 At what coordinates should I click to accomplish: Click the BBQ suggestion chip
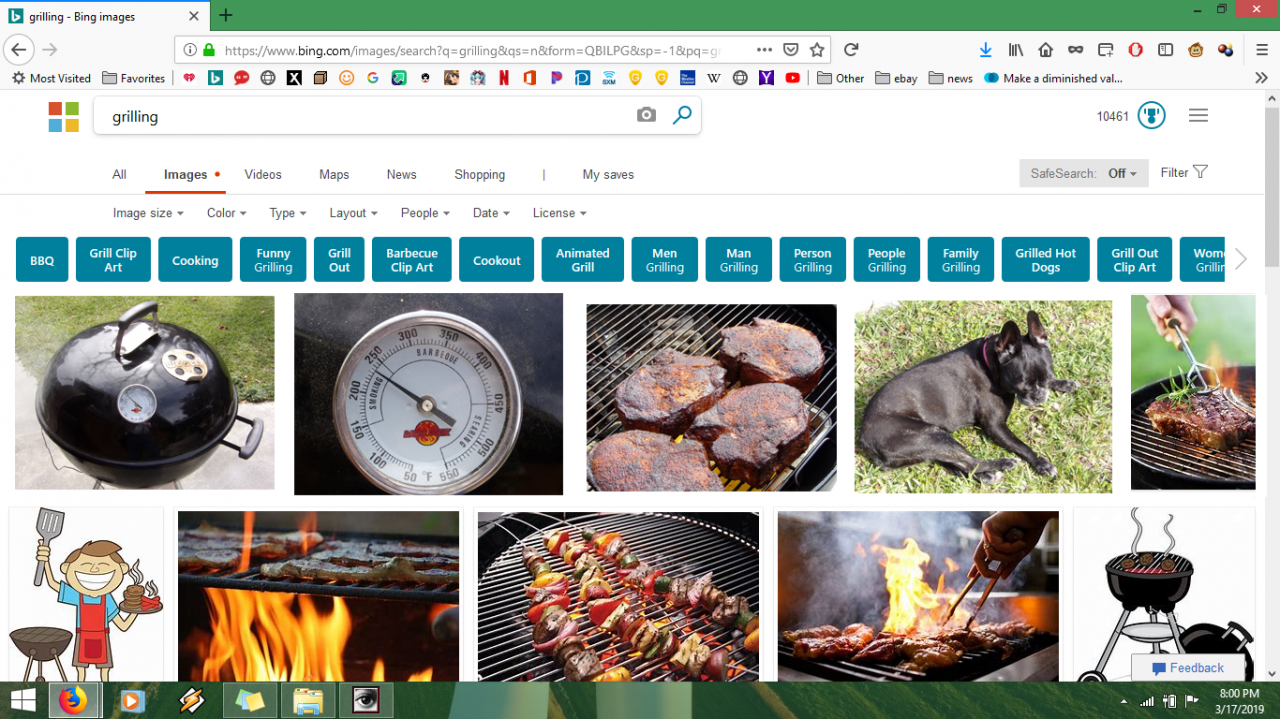(42, 260)
